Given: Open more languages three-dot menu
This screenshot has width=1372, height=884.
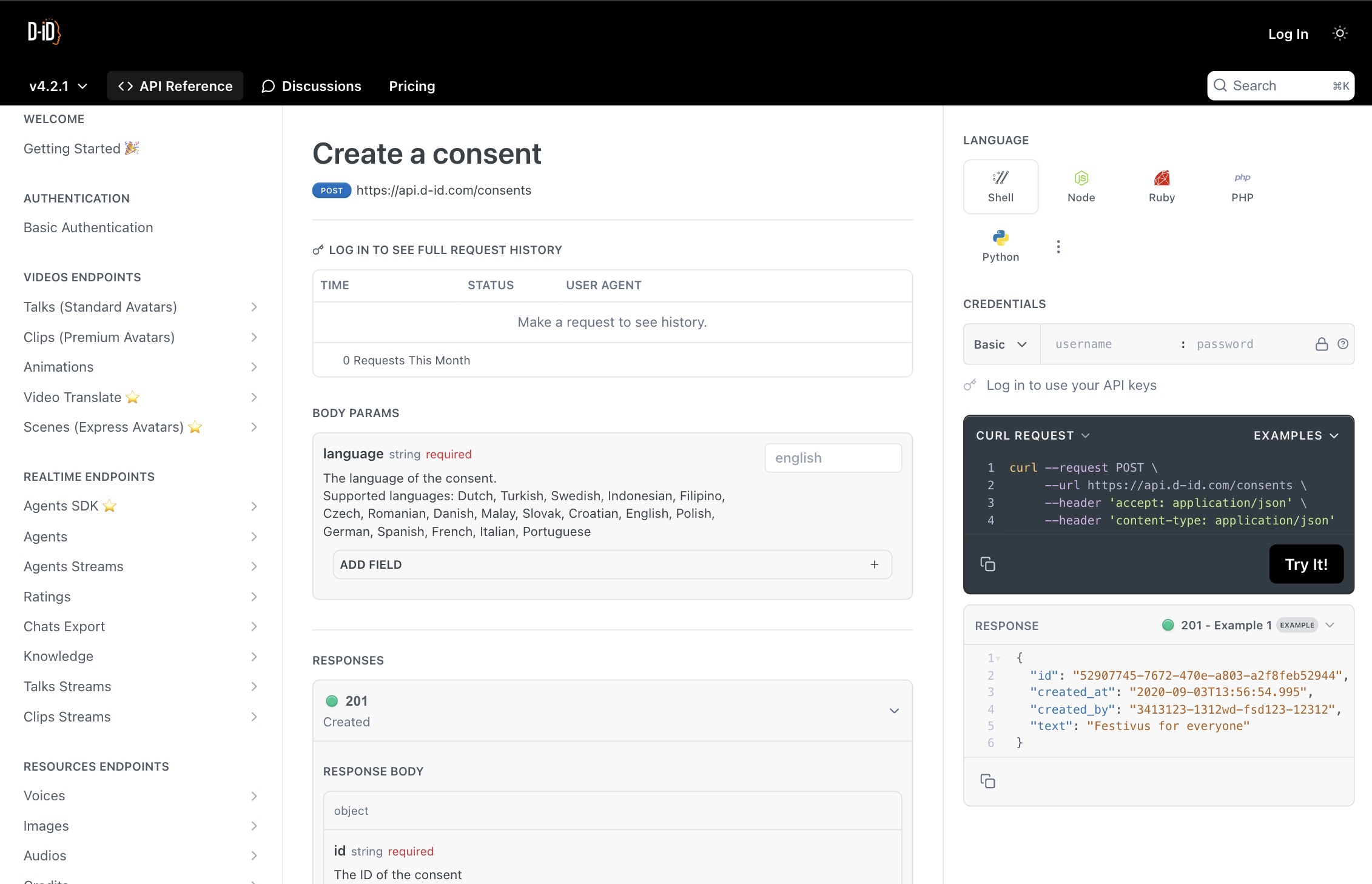Looking at the screenshot, I should 1058,247.
